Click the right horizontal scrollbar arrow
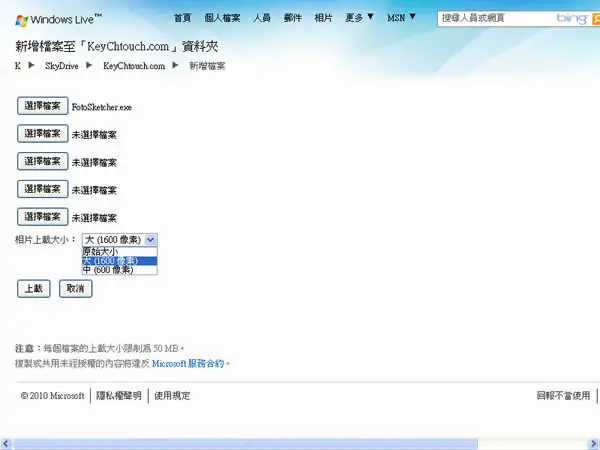The image size is (600, 450). tap(594, 444)
